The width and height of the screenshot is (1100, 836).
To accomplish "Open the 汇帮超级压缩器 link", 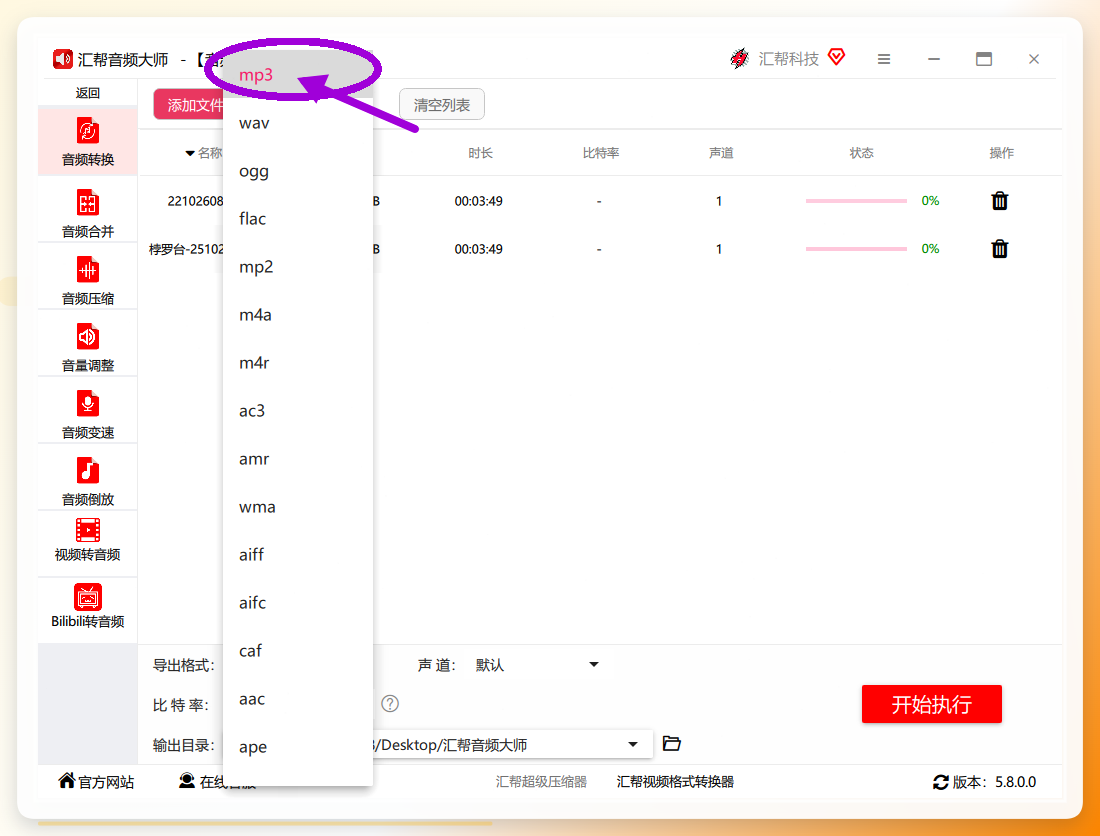I will [541, 781].
